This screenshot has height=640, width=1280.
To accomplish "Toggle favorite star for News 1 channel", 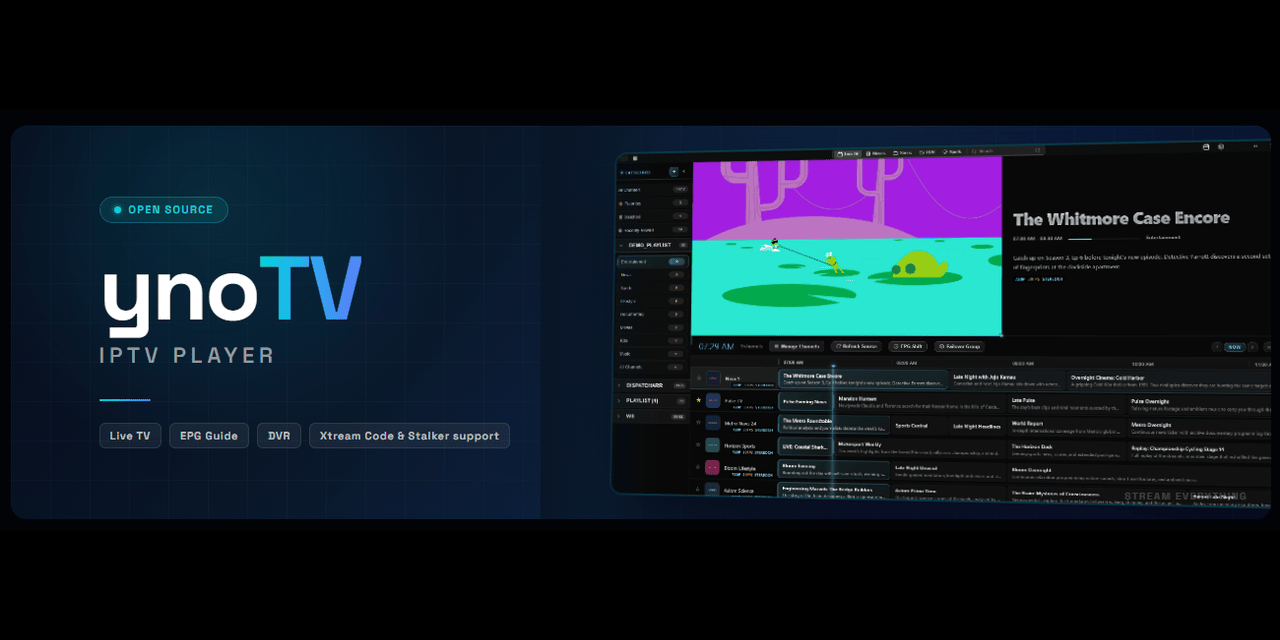I will (698, 378).
